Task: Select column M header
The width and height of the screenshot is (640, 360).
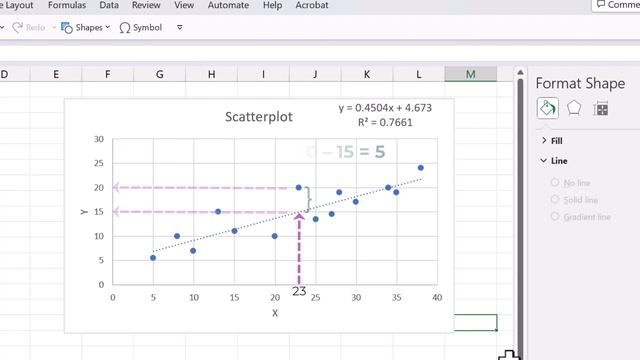Action: (471, 74)
